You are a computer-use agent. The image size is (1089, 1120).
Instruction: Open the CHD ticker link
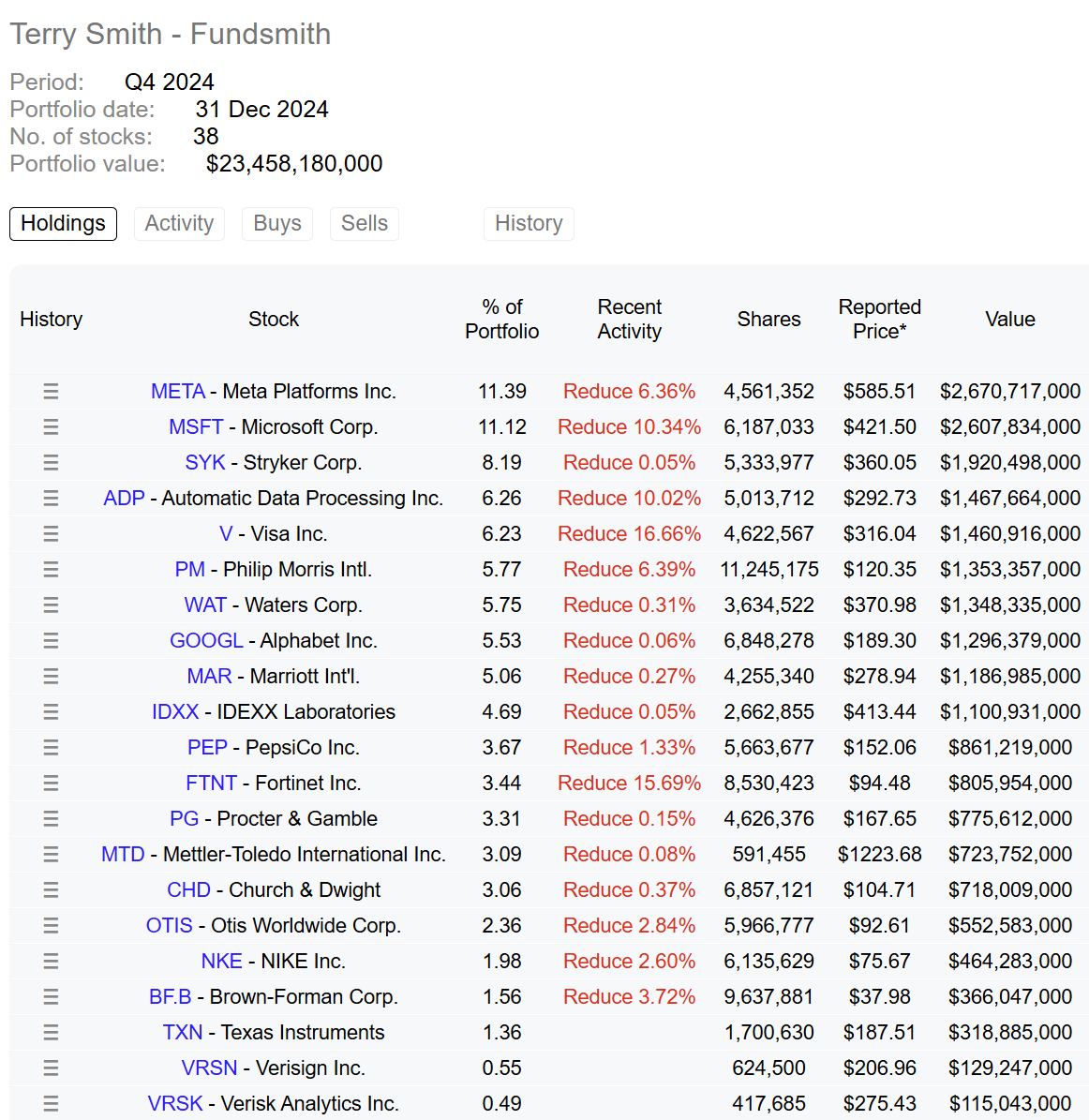point(188,890)
